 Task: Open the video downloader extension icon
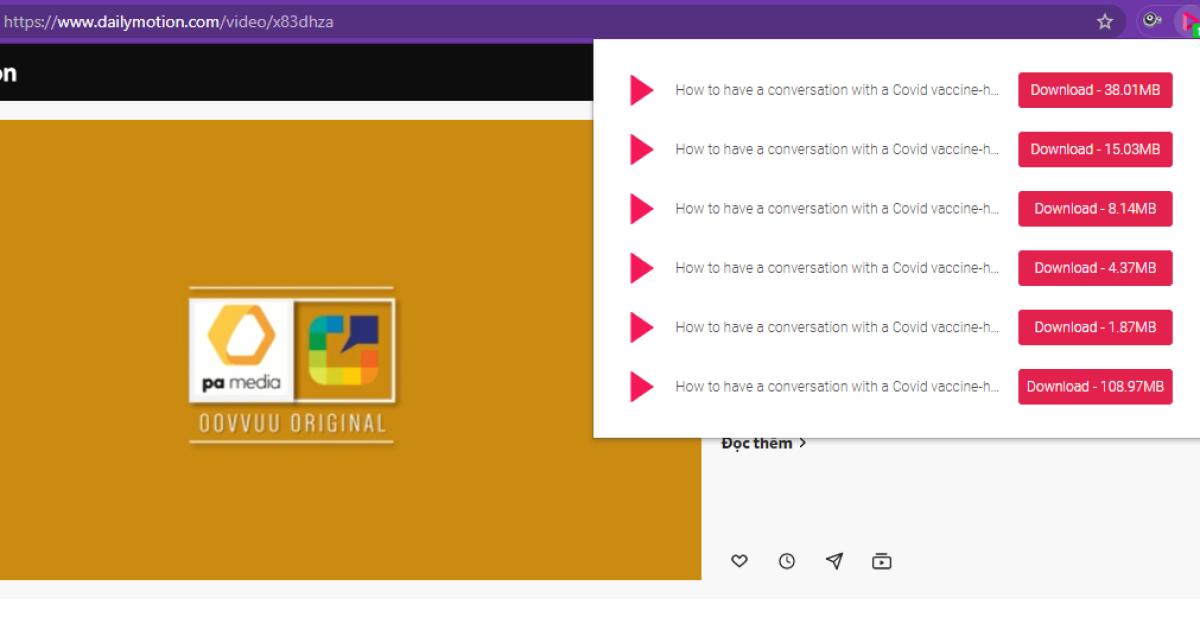click(x=1189, y=21)
